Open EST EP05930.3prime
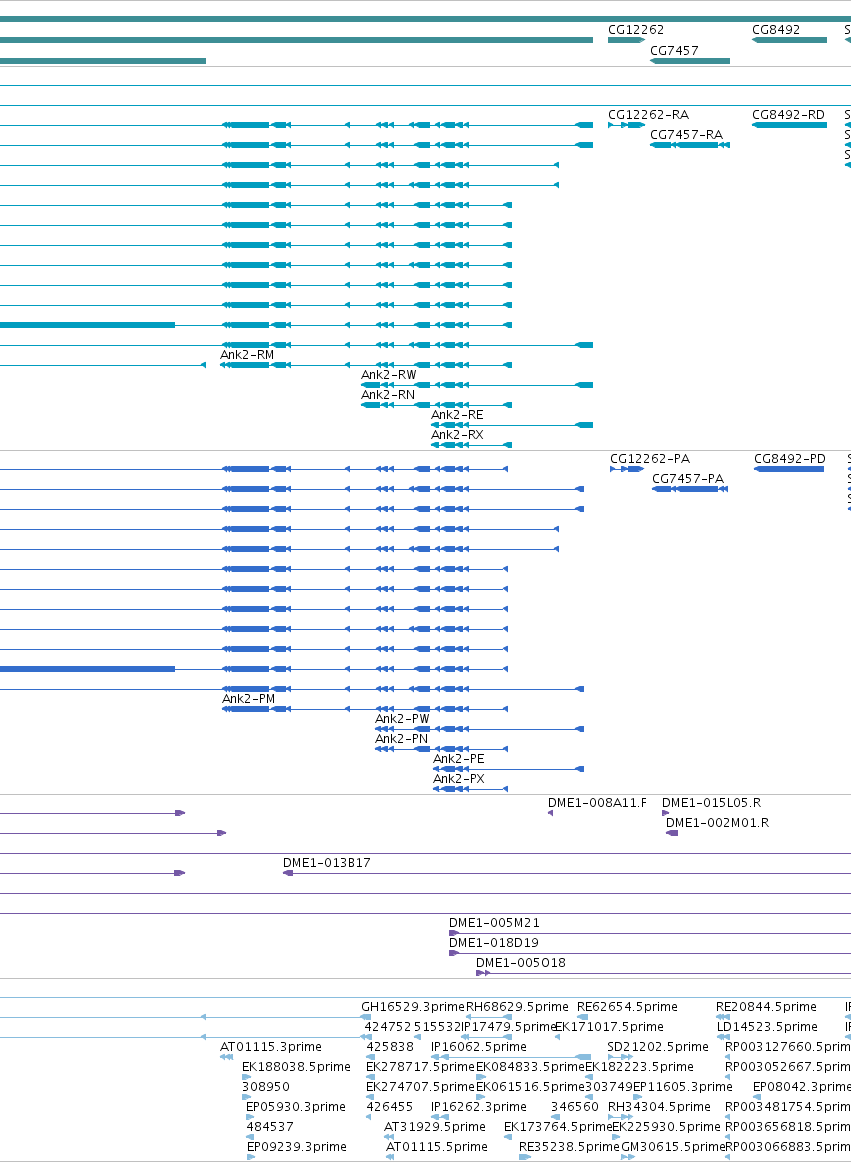851x1162 pixels. tap(296, 1107)
